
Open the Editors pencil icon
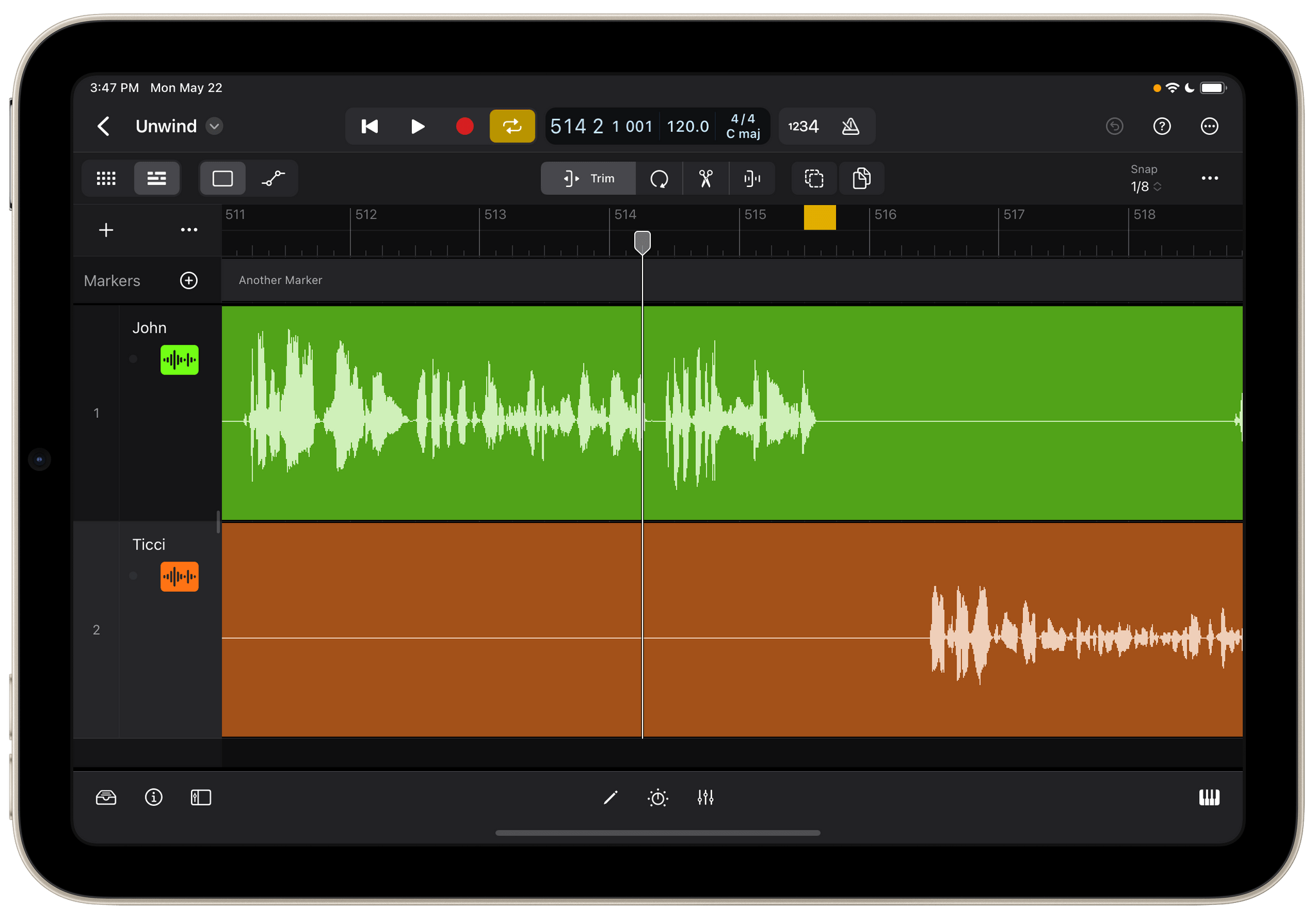pyautogui.click(x=610, y=798)
